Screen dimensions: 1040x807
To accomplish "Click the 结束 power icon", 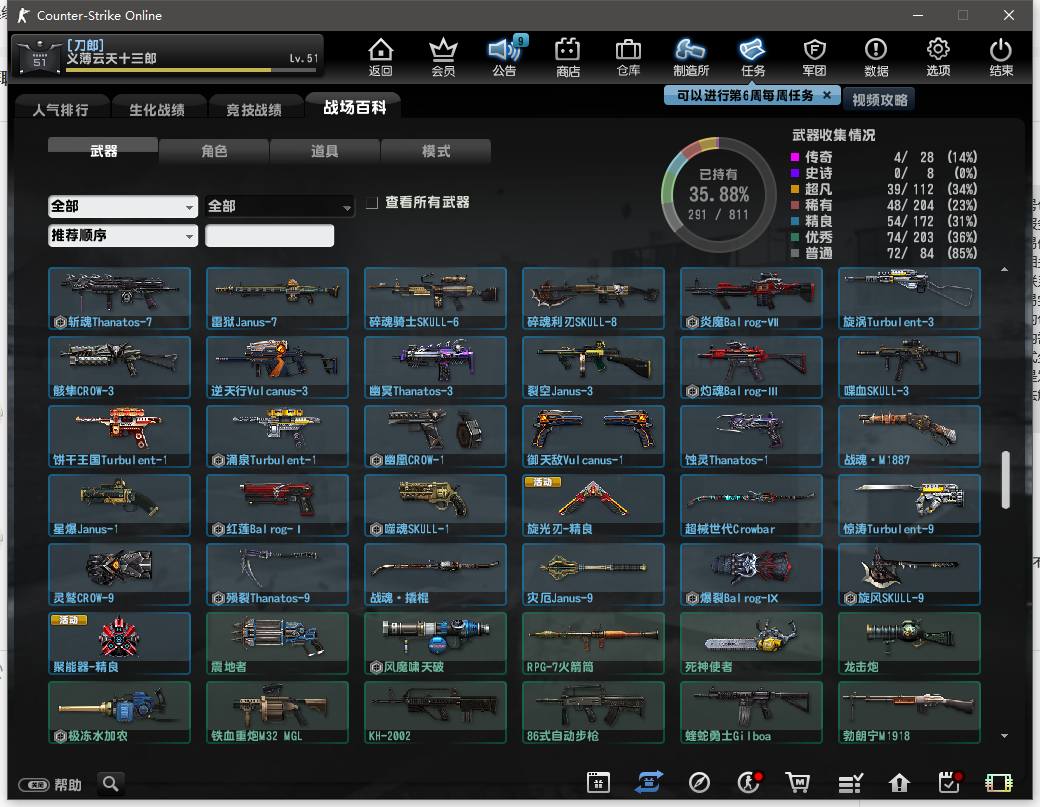I will click(x=1001, y=57).
